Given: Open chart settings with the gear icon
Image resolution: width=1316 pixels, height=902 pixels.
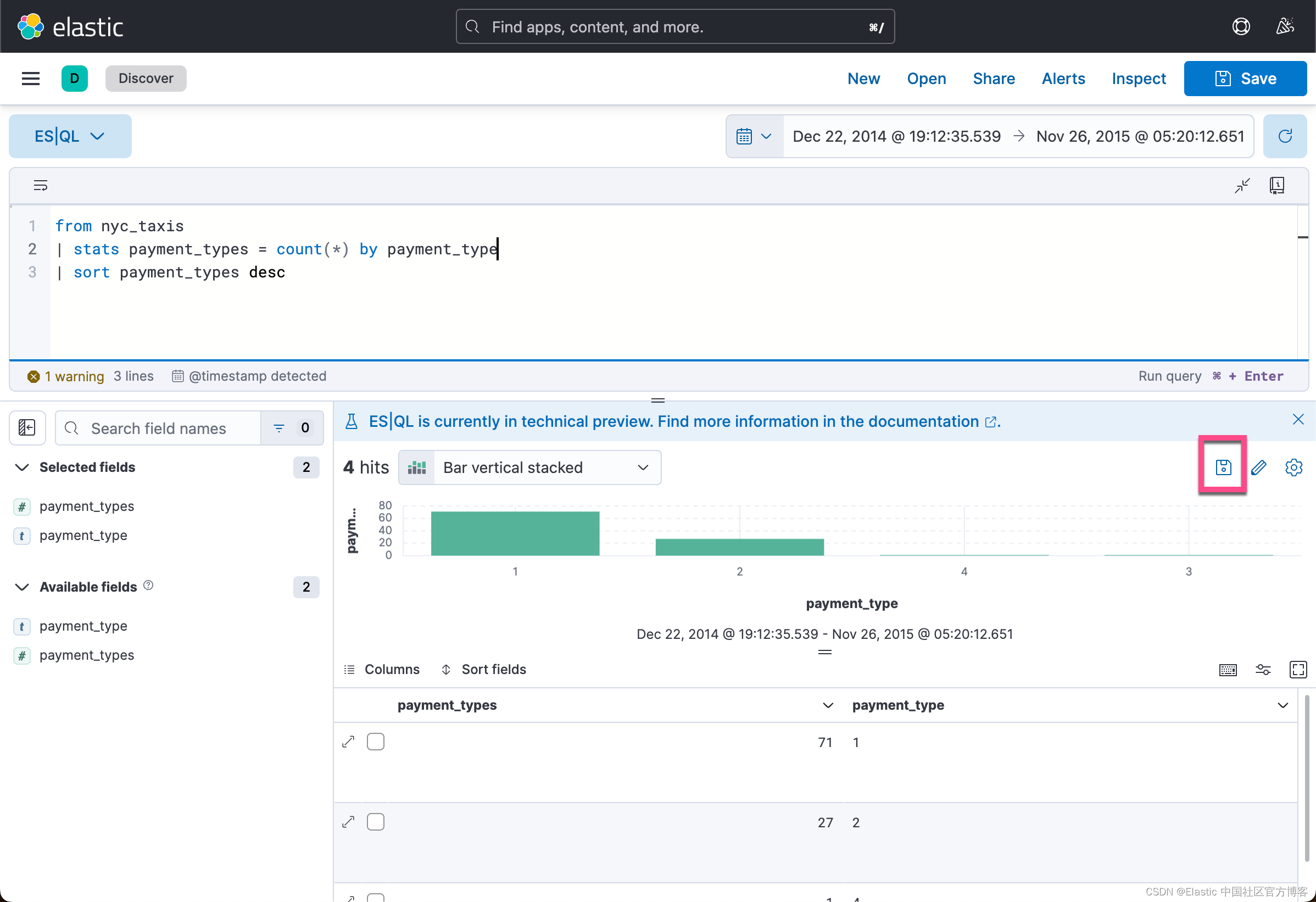Looking at the screenshot, I should [x=1293, y=467].
